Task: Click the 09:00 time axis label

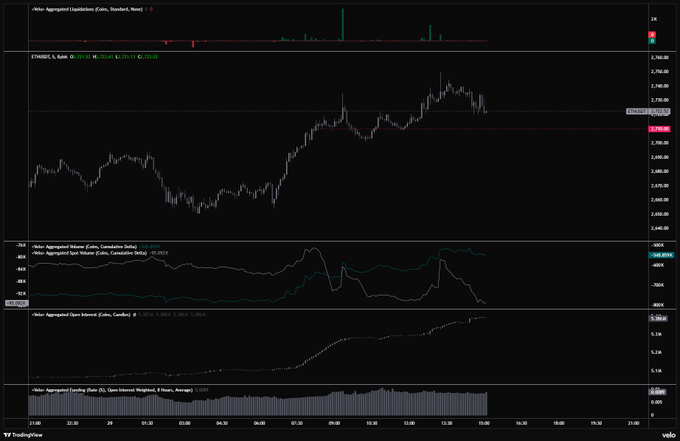Action: coord(334,423)
